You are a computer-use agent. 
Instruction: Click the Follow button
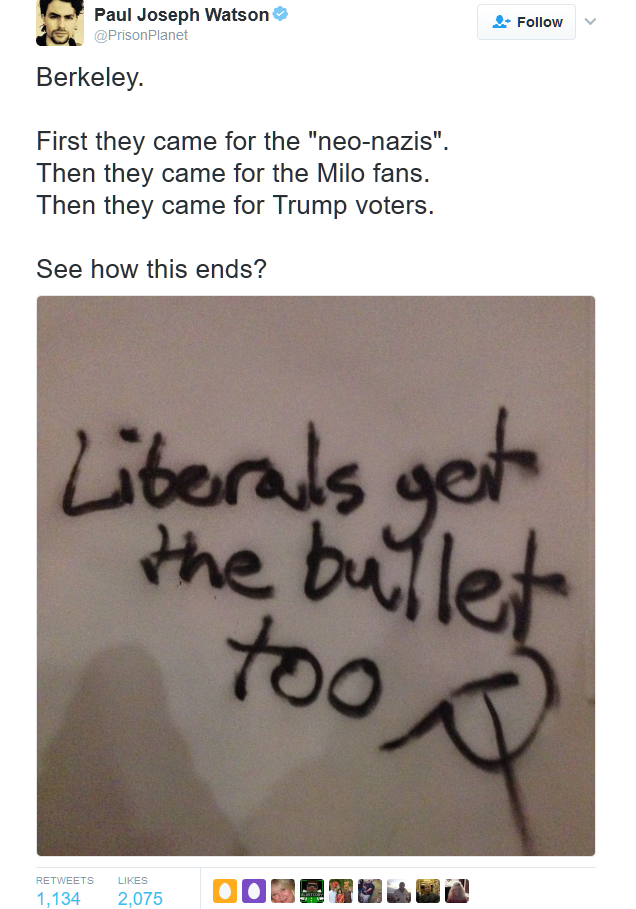pyautogui.click(x=526, y=22)
